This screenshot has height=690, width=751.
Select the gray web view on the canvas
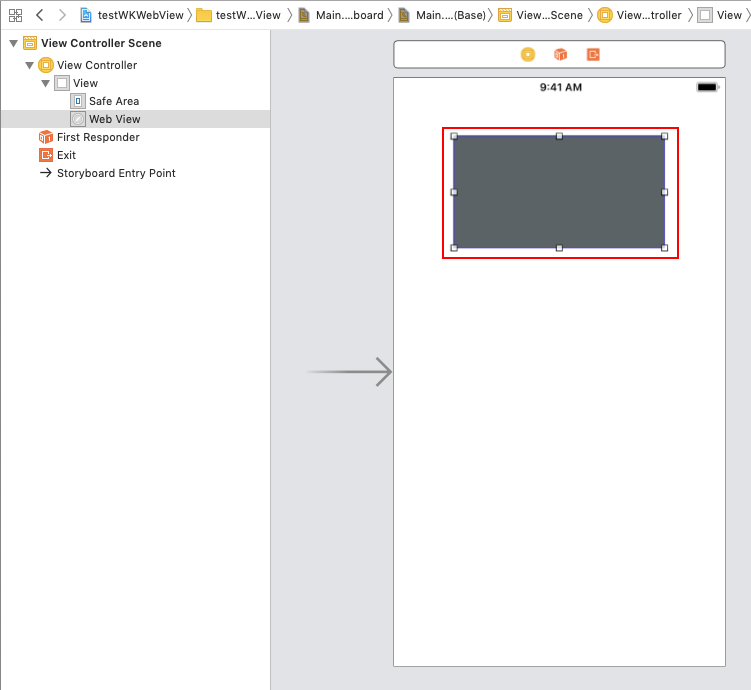559,192
